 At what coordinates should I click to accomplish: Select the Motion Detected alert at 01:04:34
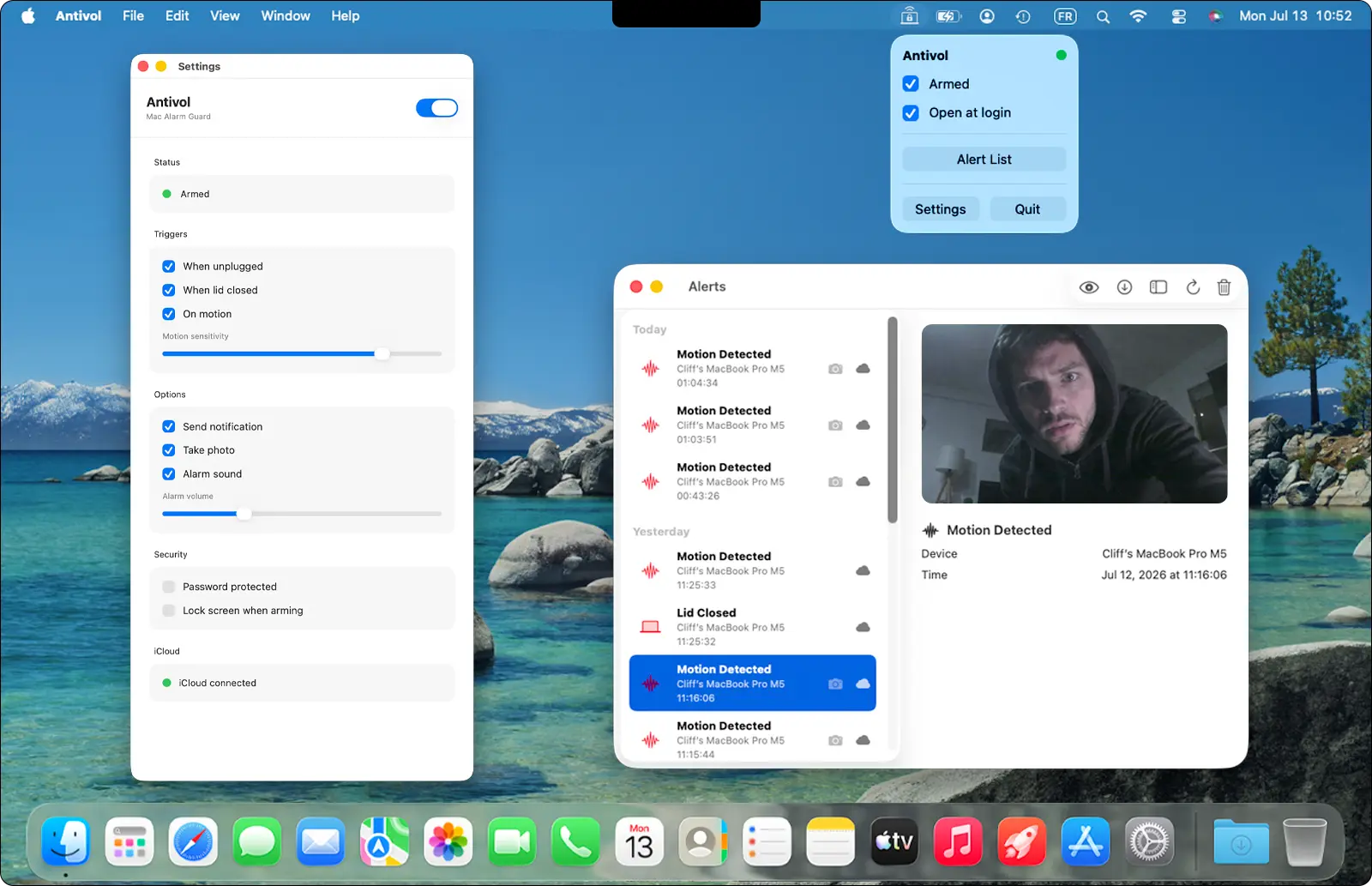point(753,369)
